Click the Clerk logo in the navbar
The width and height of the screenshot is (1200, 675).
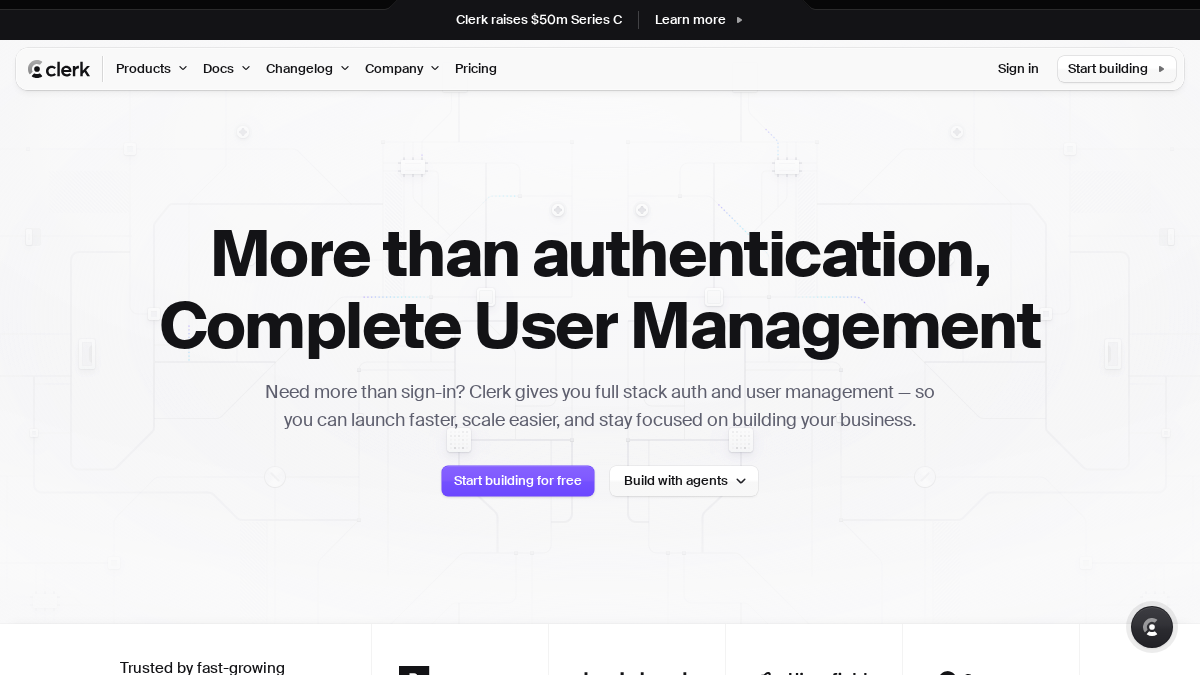59,69
